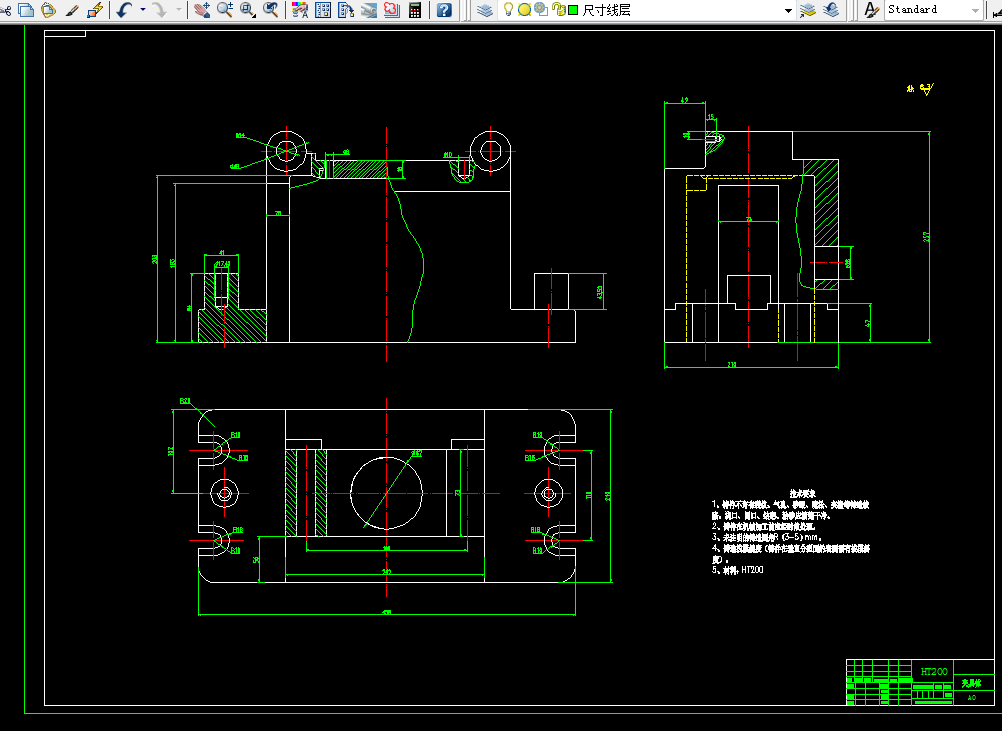1002x731 pixels.
Task: Toggle the layer lock padlock icon
Action: [x=558, y=9]
